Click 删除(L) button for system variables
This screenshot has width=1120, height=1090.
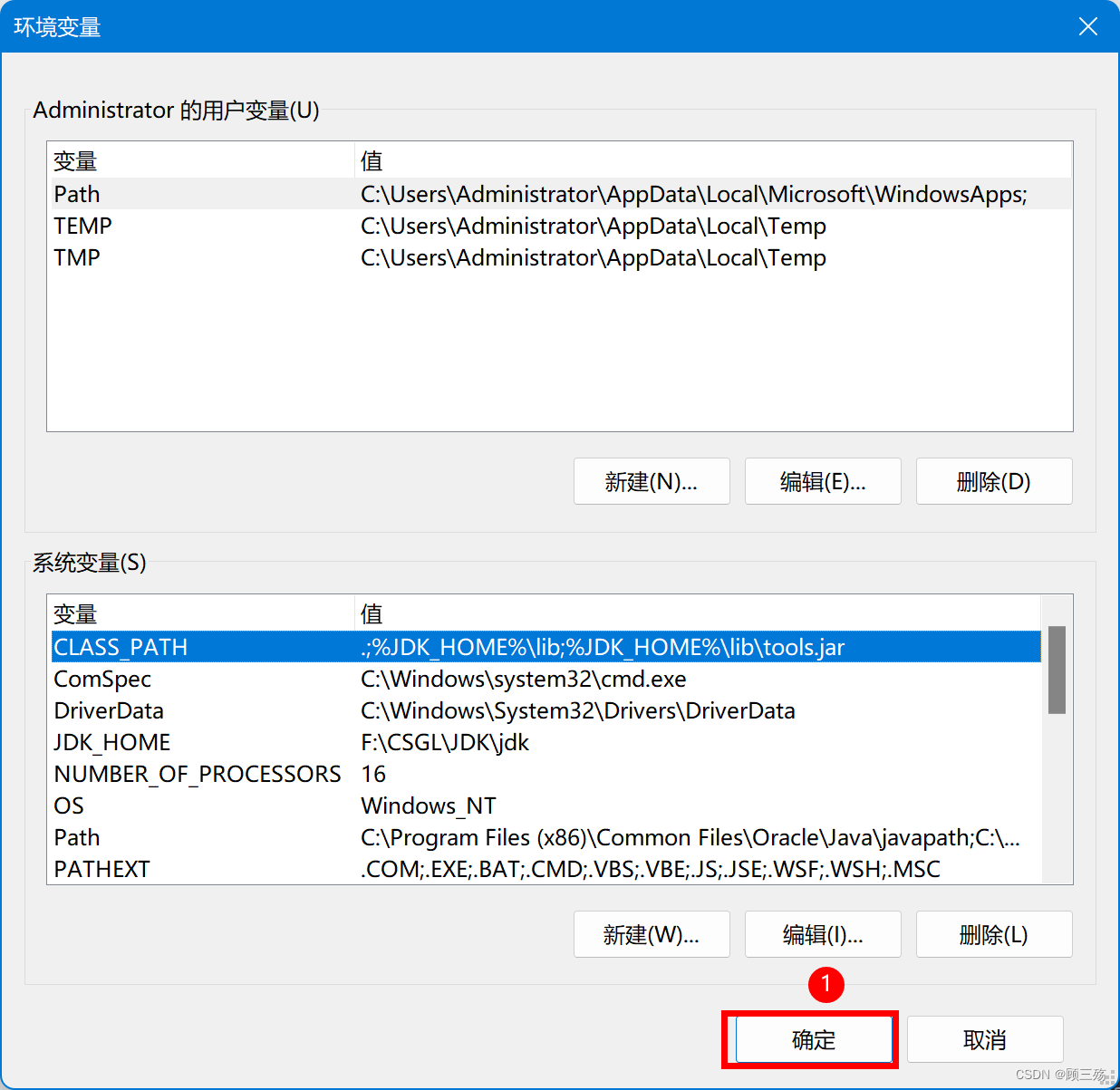[x=994, y=934]
